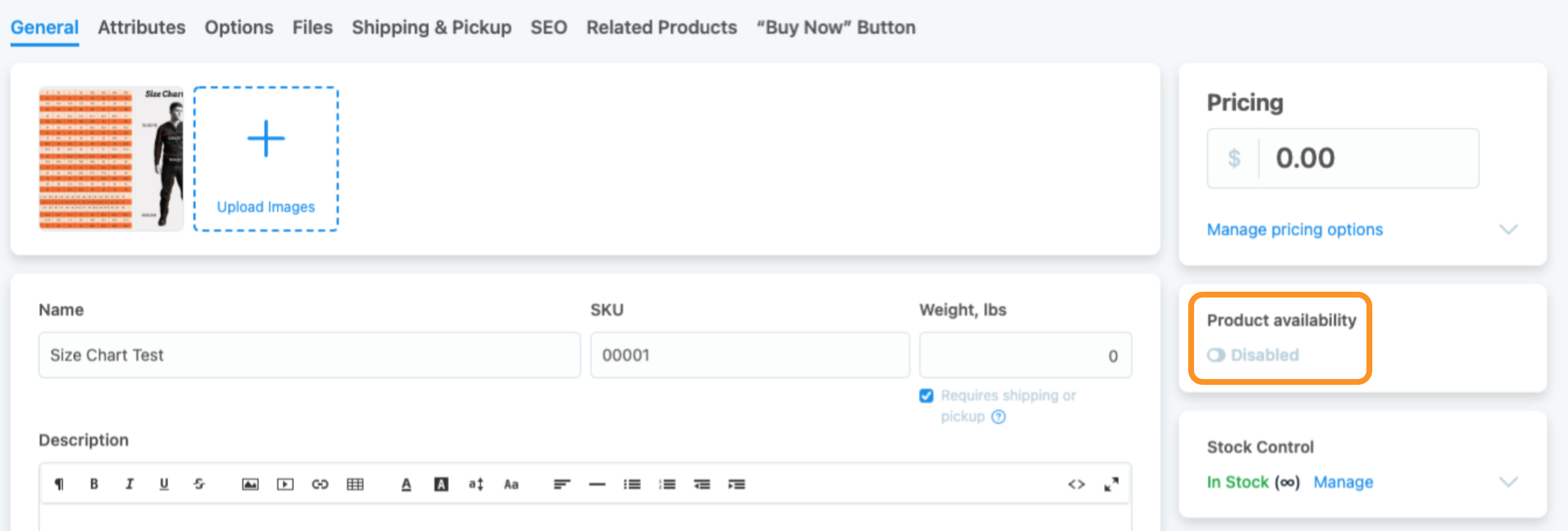Click the Manage stock link

(x=1343, y=482)
